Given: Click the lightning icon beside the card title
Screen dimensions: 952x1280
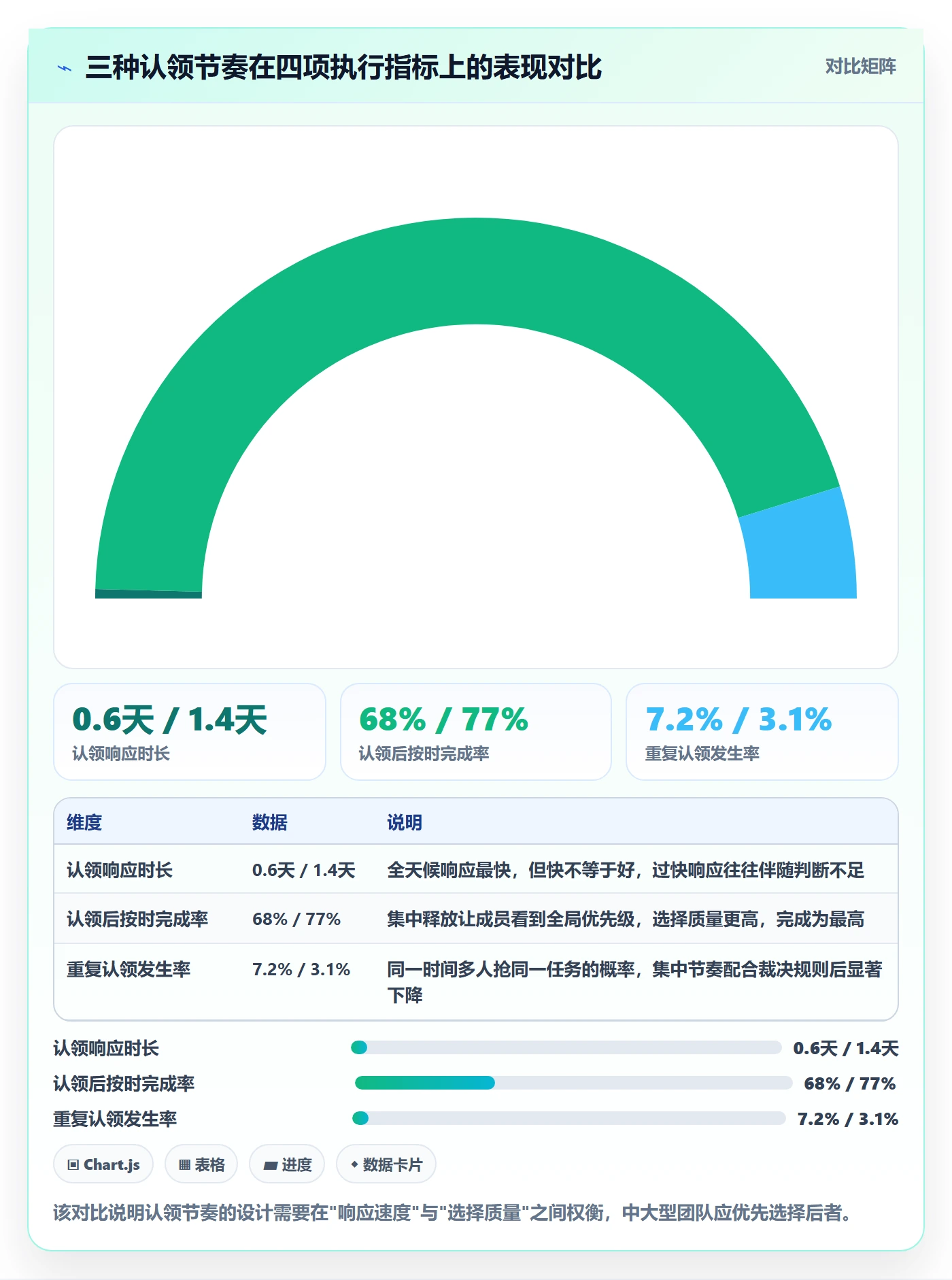Looking at the screenshot, I should (x=65, y=68).
